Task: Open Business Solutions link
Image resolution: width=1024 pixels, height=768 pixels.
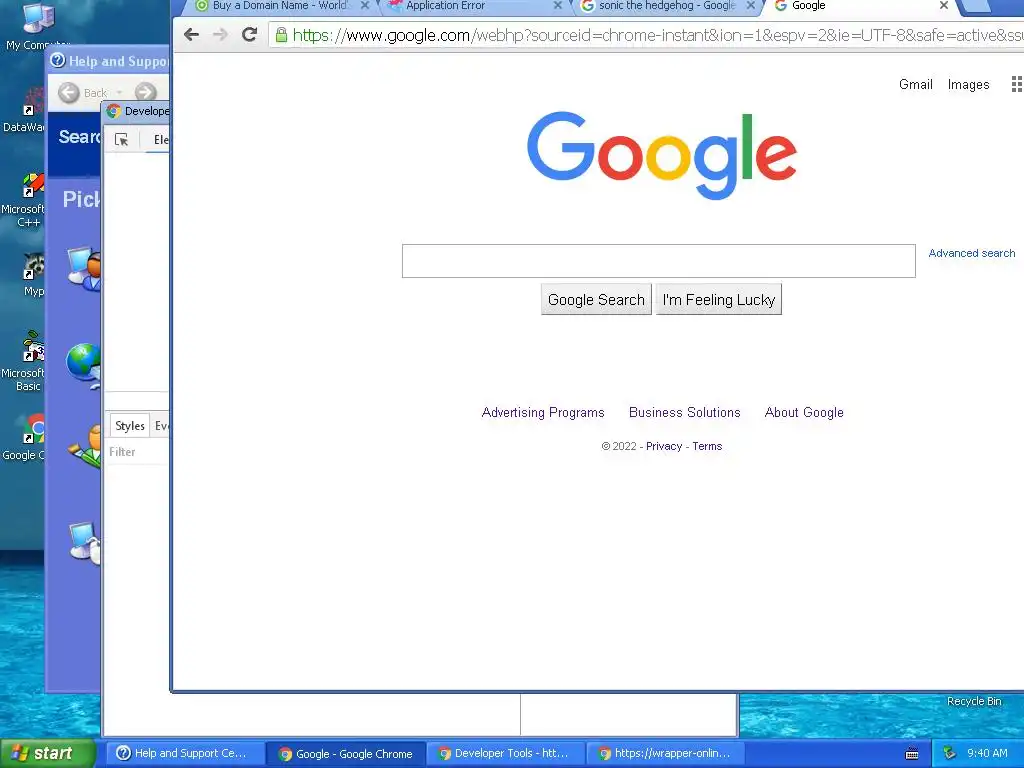Action: pyautogui.click(x=684, y=413)
